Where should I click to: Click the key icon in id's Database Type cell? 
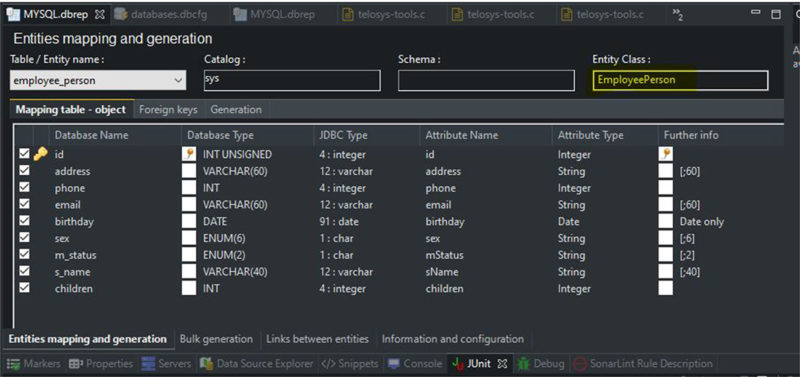(x=189, y=154)
